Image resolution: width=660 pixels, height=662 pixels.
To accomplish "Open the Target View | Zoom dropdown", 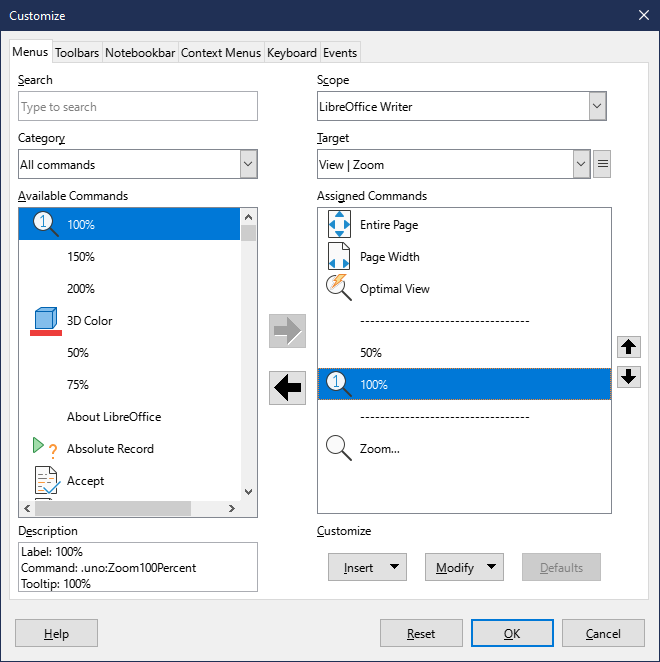I will [x=581, y=164].
